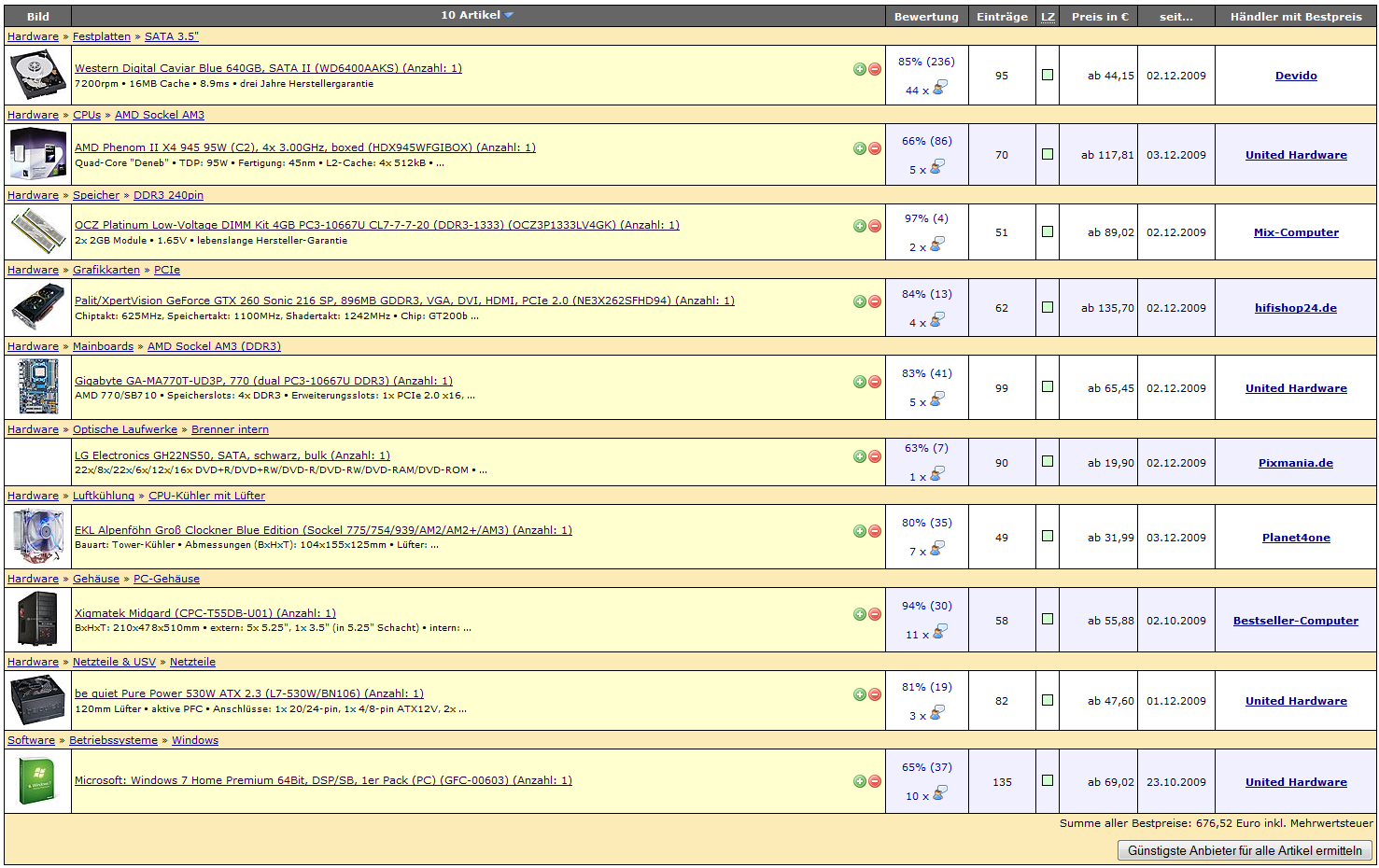Open sort arrow next to 10 Artikel
This screenshot has width=1379, height=868.
(509, 15)
